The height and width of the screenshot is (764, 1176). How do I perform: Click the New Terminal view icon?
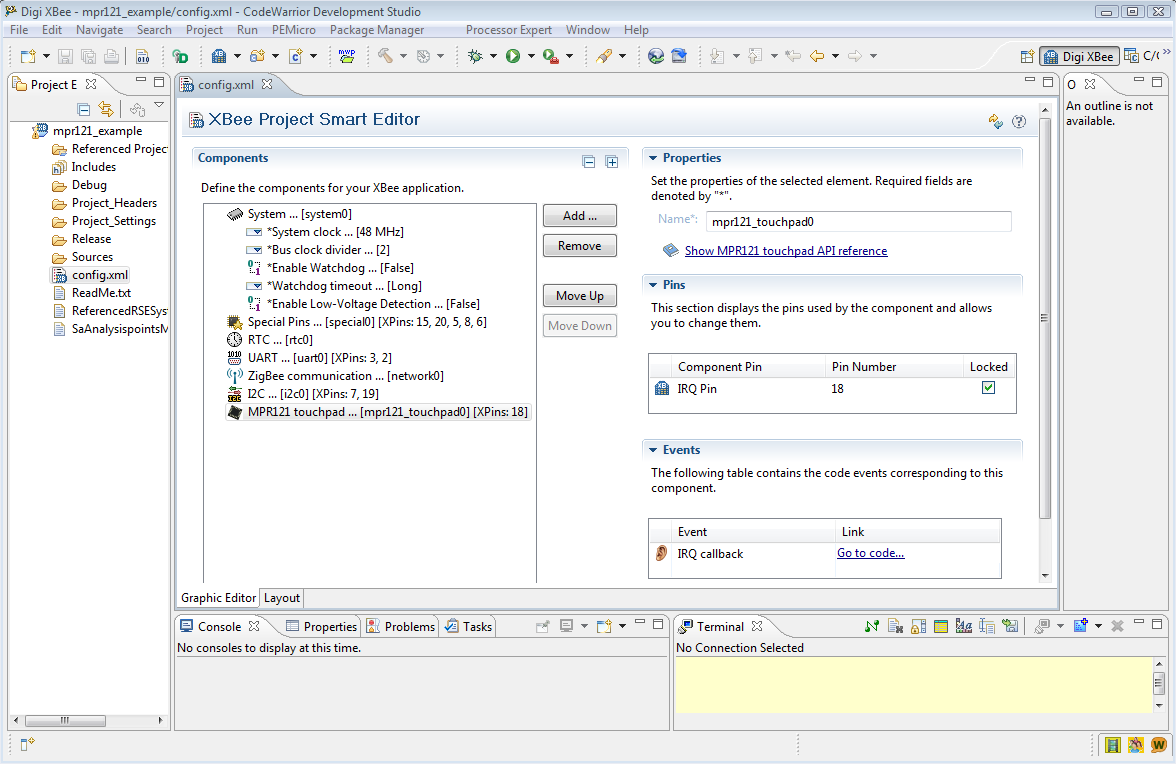(1081, 626)
